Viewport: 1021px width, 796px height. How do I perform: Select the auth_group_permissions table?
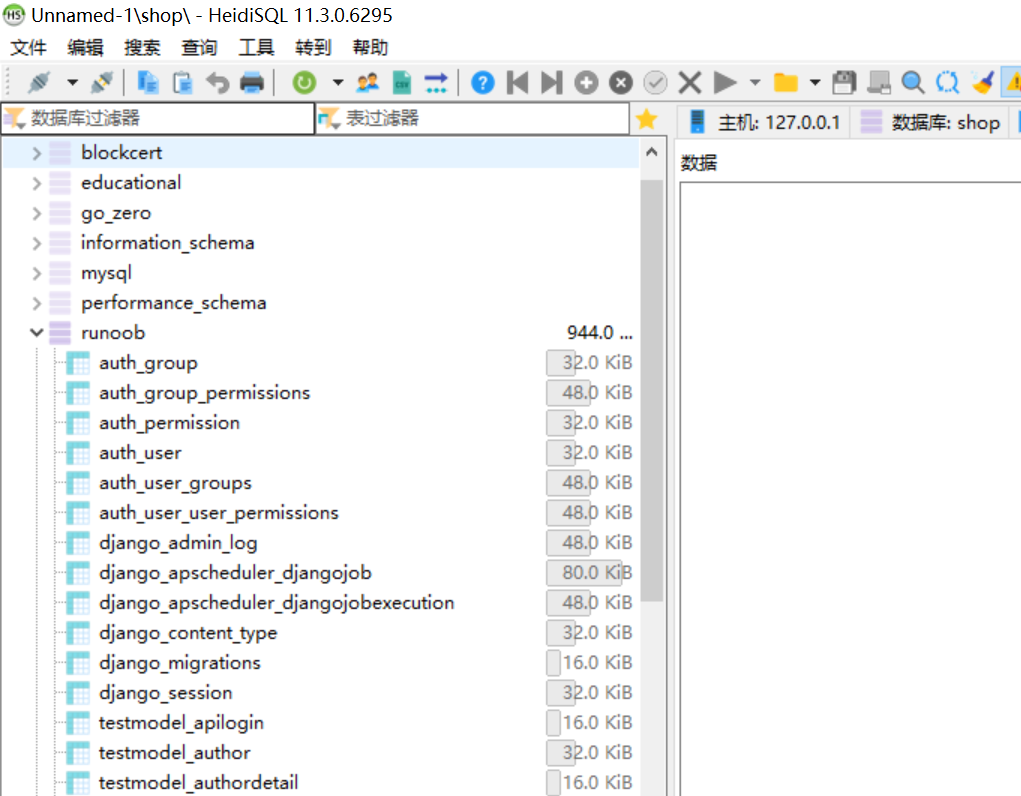[x=204, y=393]
